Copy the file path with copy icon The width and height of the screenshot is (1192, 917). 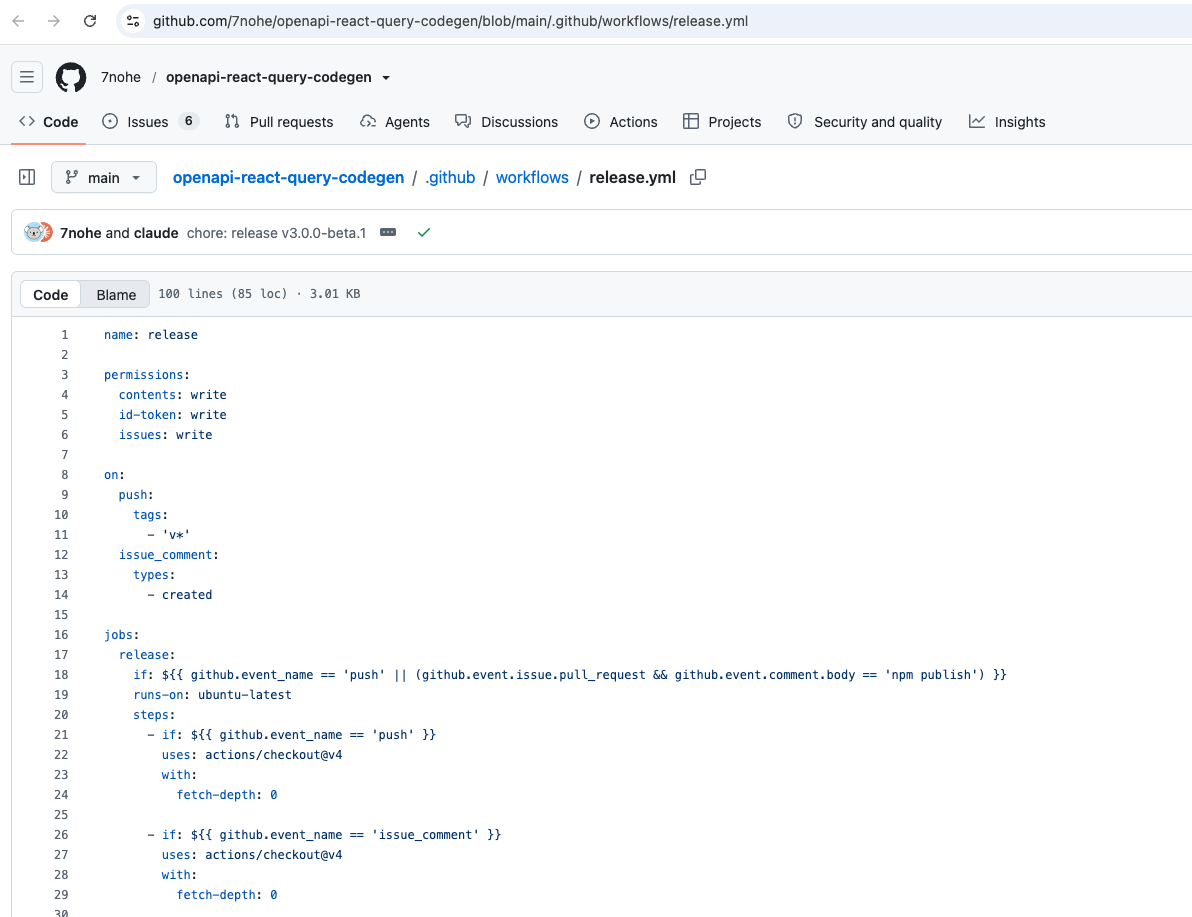[698, 177]
